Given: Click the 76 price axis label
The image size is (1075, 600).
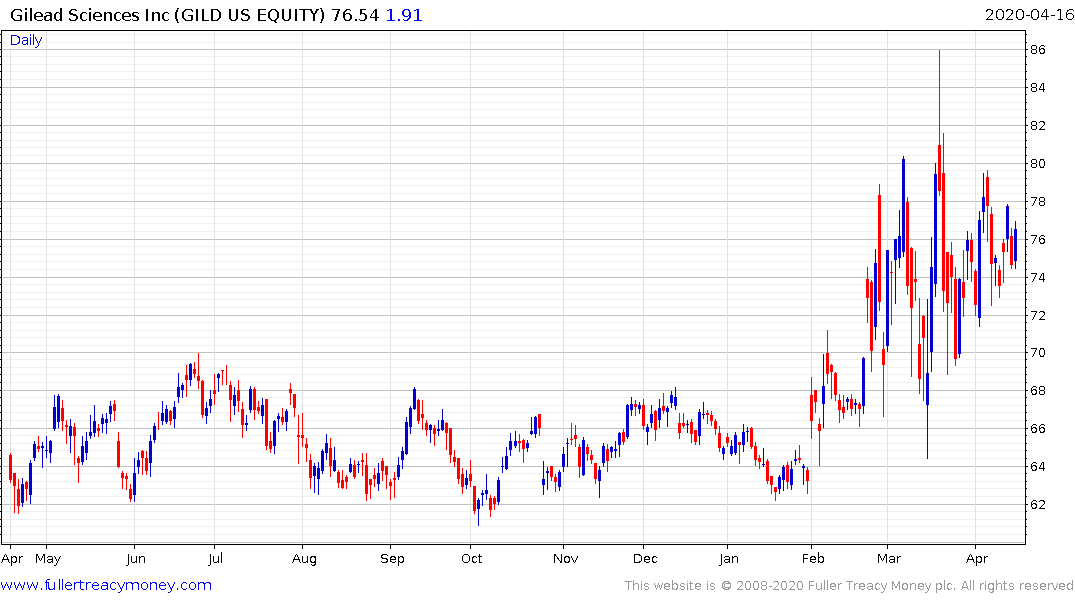Looking at the screenshot, I should pos(1037,239).
